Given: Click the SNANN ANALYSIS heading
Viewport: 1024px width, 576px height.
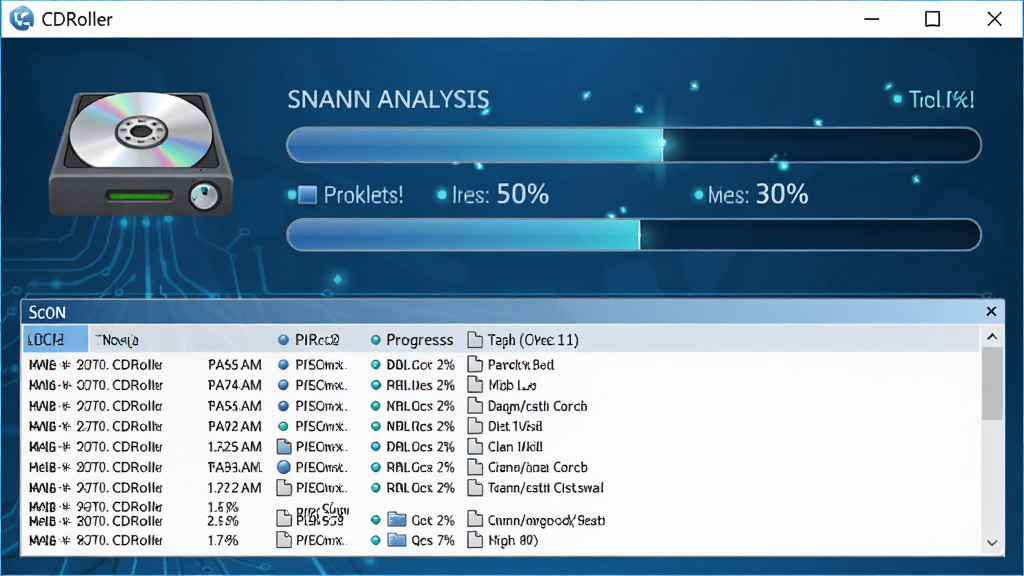Looking at the screenshot, I should [x=388, y=99].
